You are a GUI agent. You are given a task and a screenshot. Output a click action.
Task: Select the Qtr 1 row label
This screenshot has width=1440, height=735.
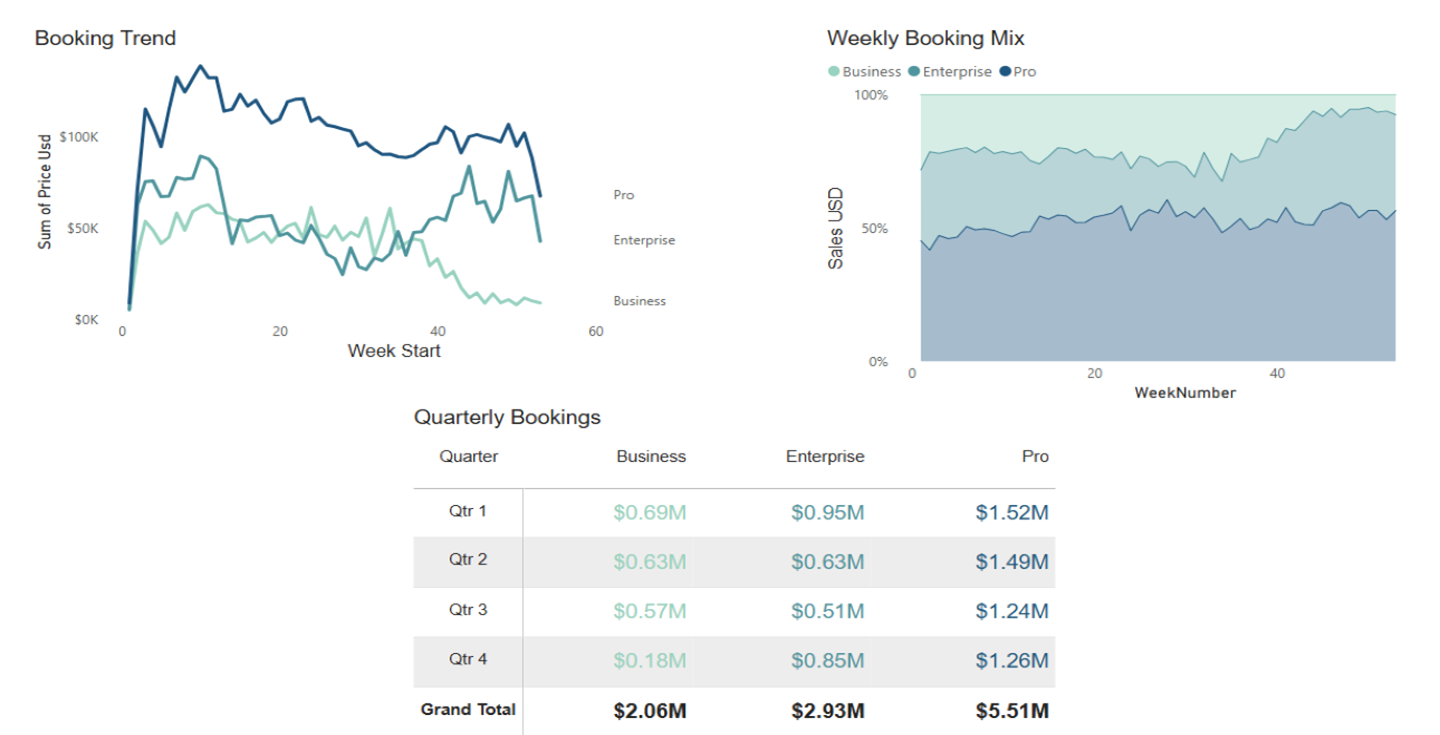coord(468,511)
